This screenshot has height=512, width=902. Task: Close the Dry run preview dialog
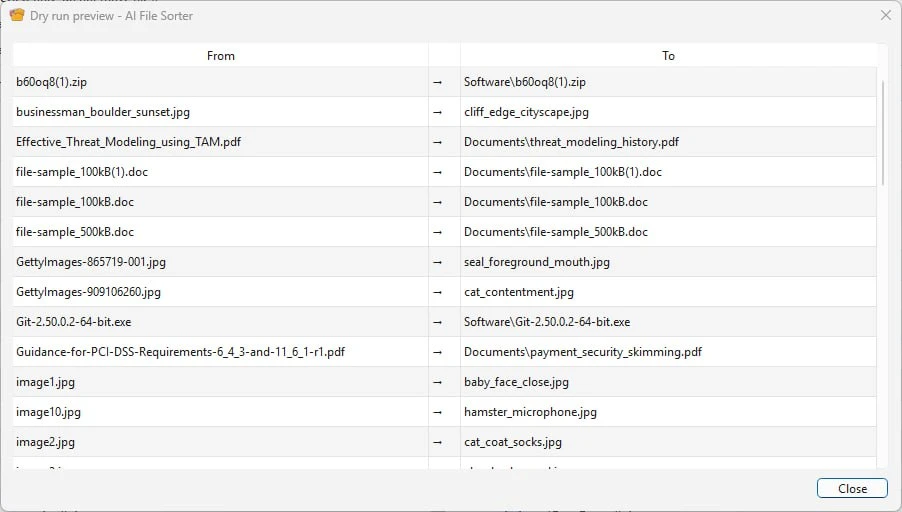(x=852, y=488)
